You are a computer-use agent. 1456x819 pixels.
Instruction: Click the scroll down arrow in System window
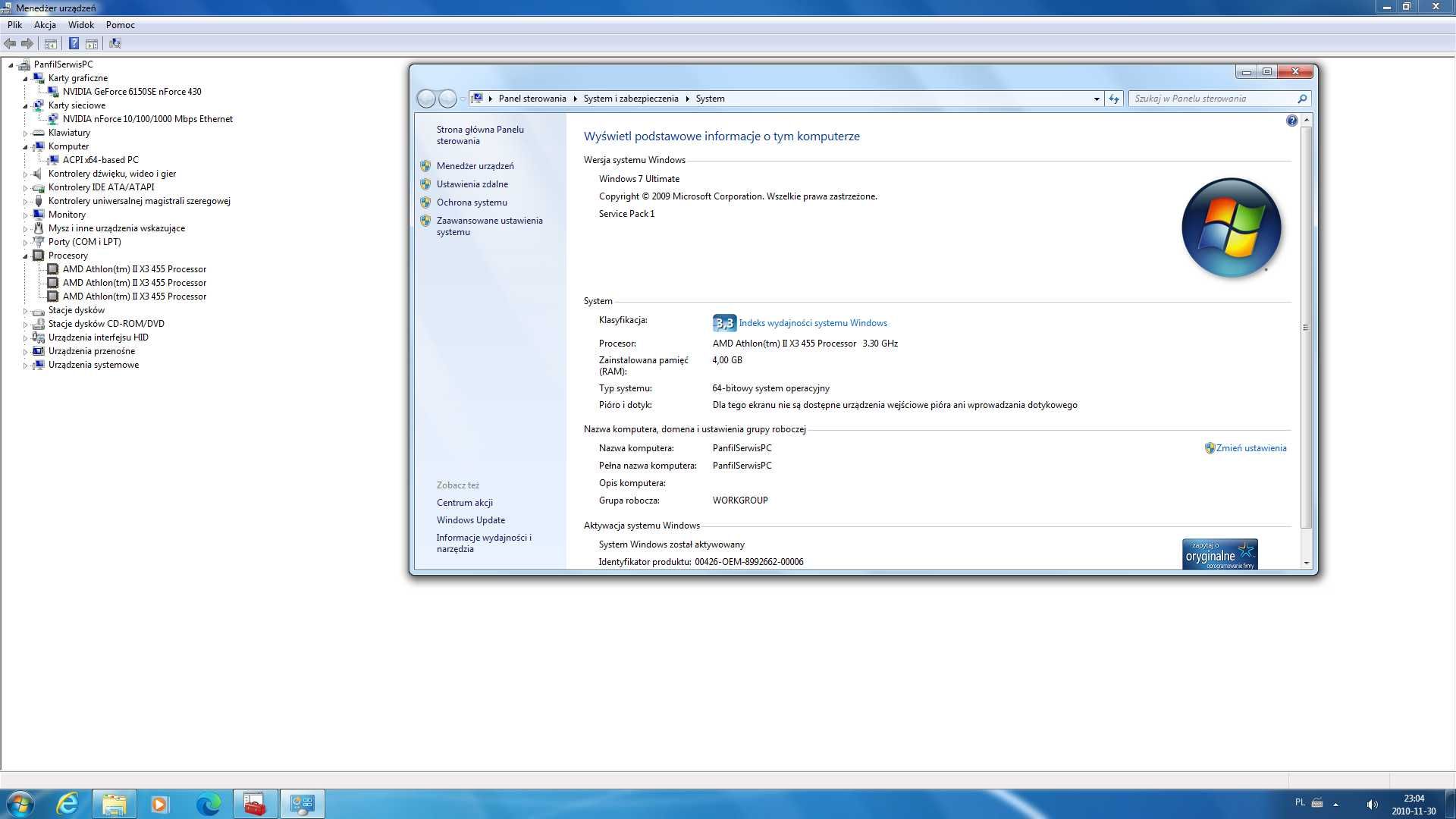click(x=1306, y=563)
